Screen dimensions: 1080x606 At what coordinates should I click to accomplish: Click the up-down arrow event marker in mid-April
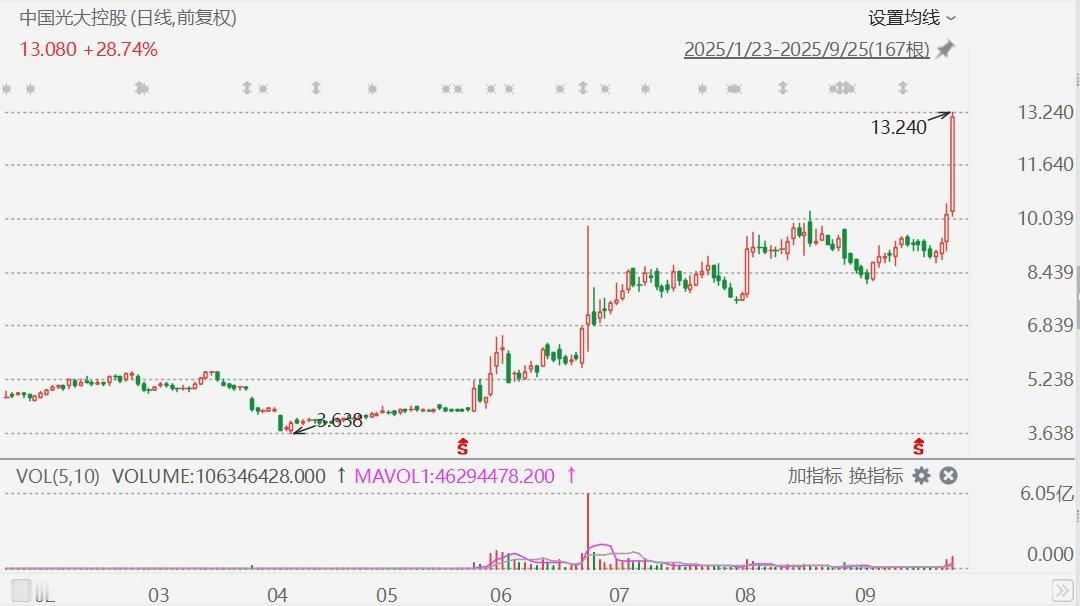(x=315, y=88)
